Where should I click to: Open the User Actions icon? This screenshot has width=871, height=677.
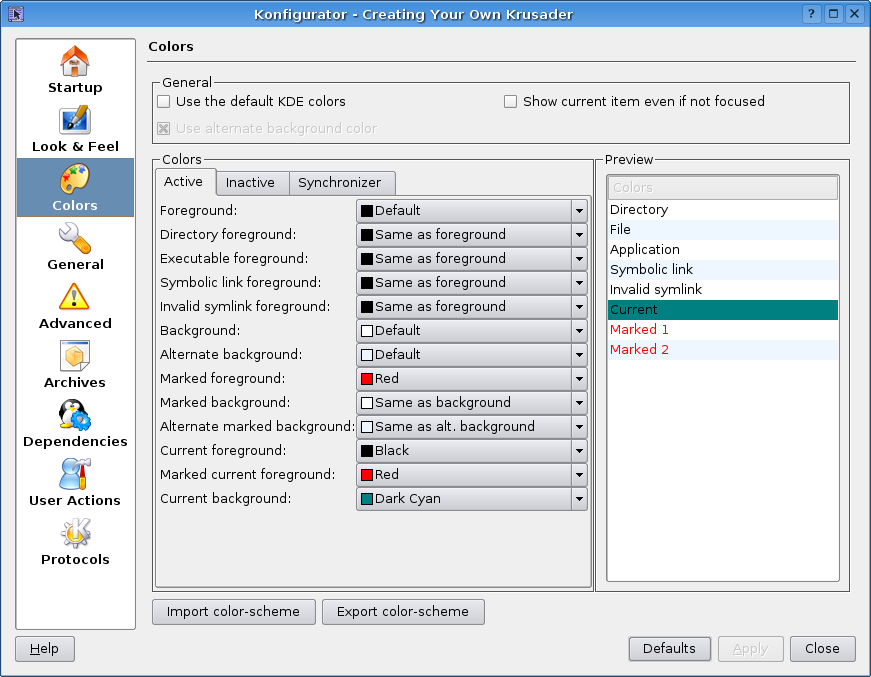pos(74,474)
